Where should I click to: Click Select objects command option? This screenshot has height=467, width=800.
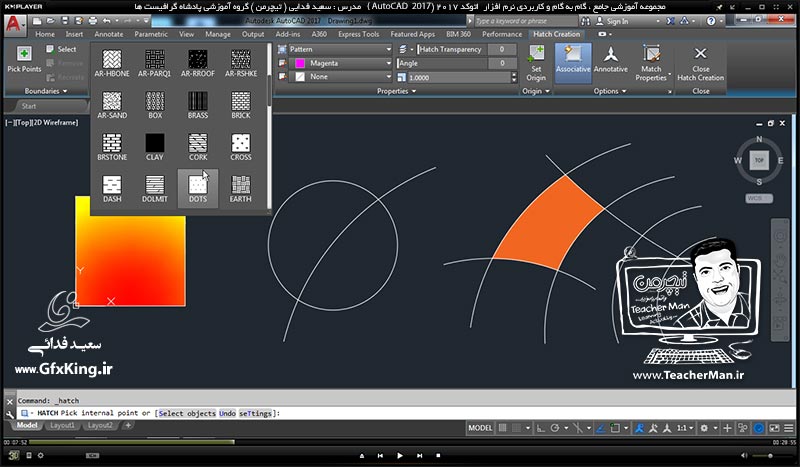[187, 413]
